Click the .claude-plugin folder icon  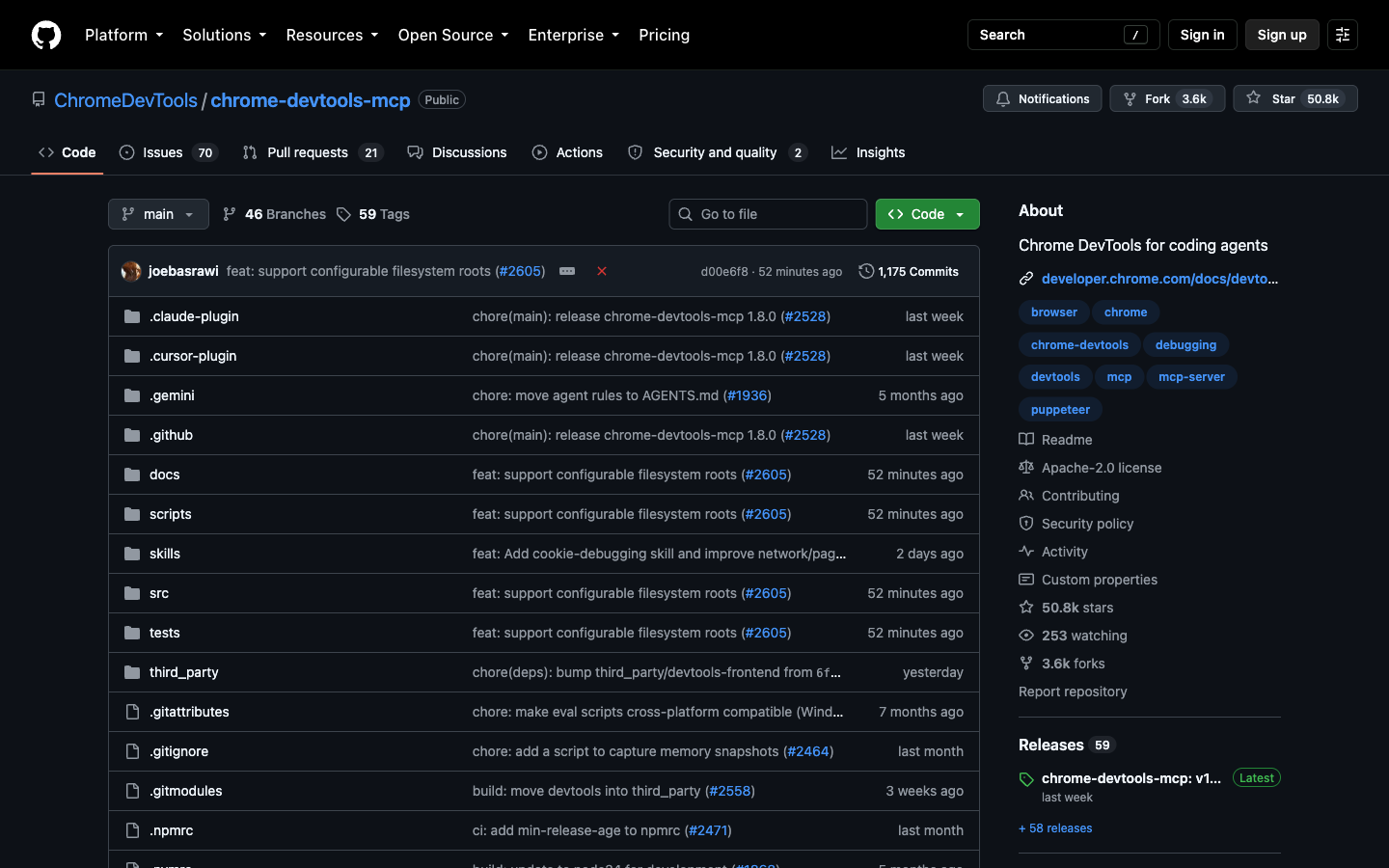[x=132, y=316]
